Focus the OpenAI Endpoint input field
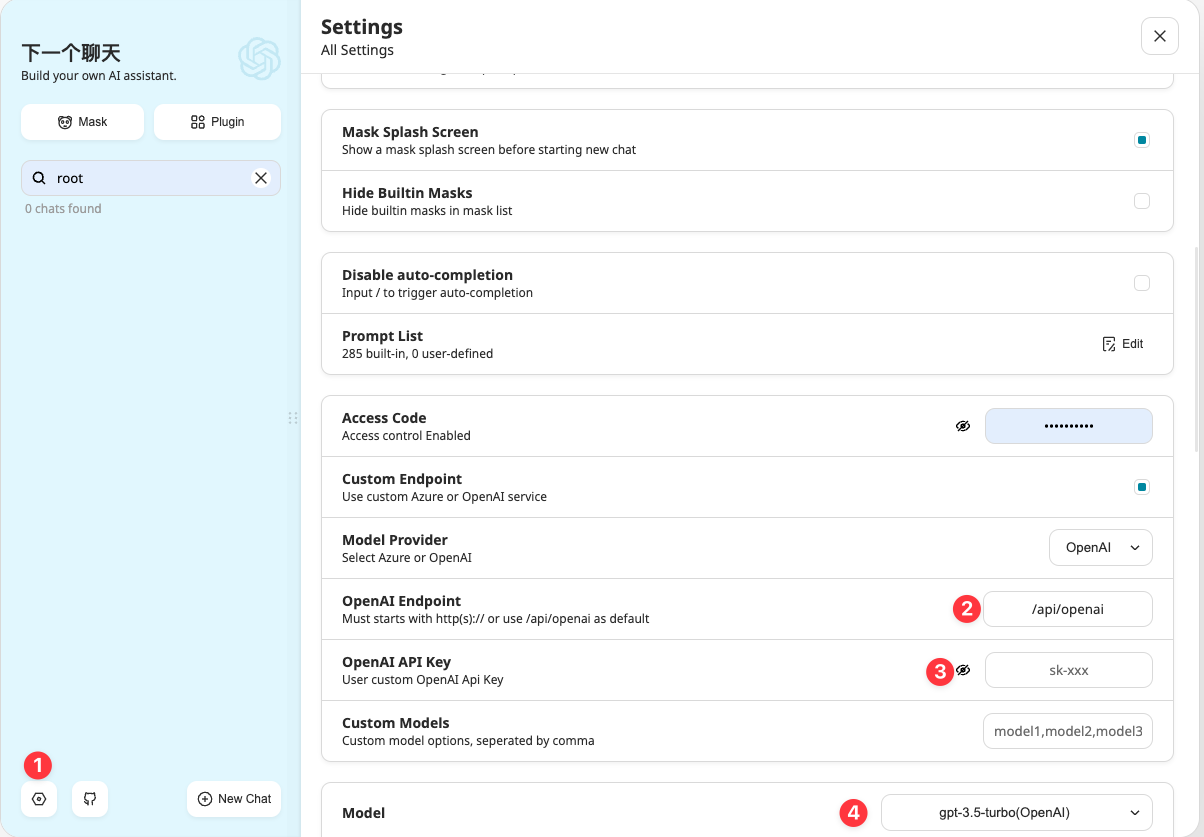This screenshot has width=1204, height=837. pos(1067,609)
